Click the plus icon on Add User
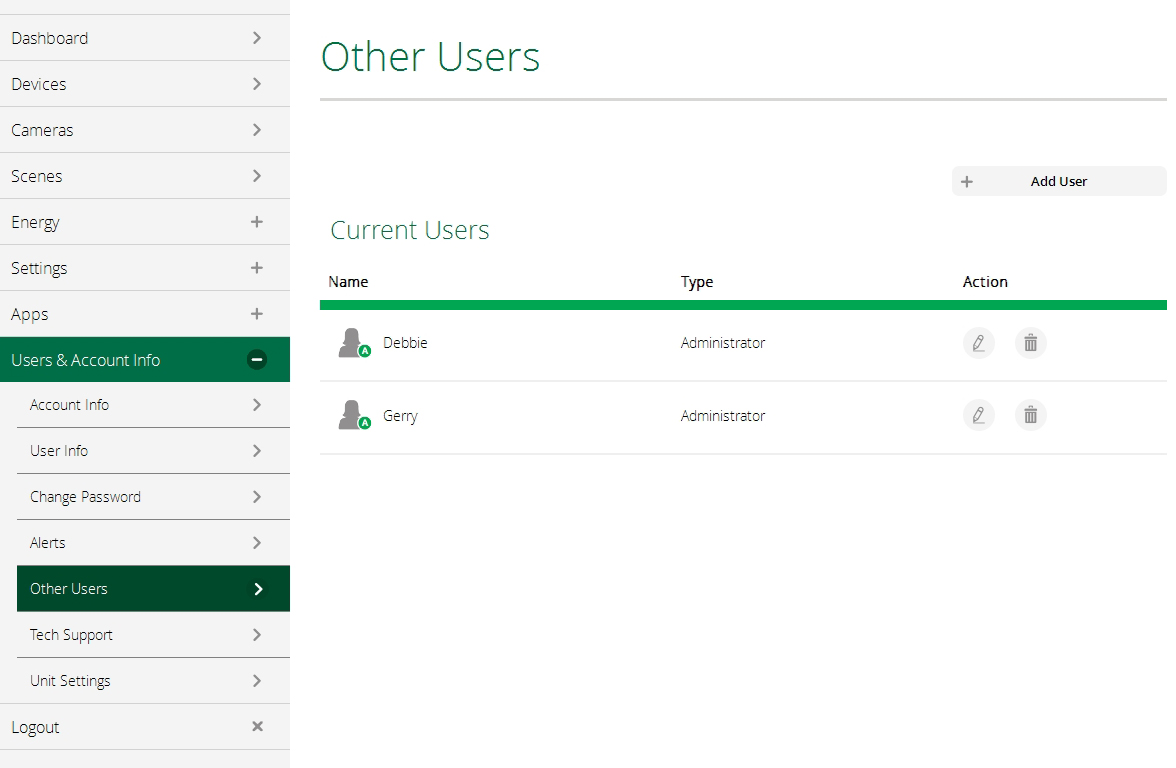This screenshot has height=768, width=1176. (x=967, y=182)
